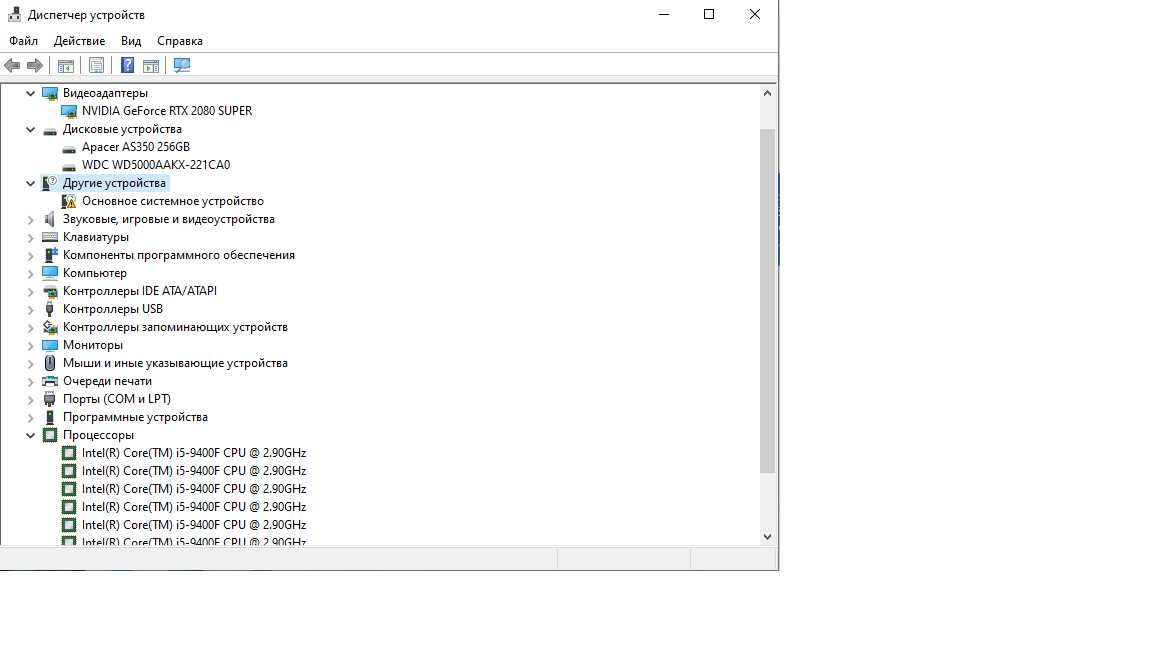Screen dimensions: 1152x648
Task: Open the Справка menu
Action: [180, 41]
